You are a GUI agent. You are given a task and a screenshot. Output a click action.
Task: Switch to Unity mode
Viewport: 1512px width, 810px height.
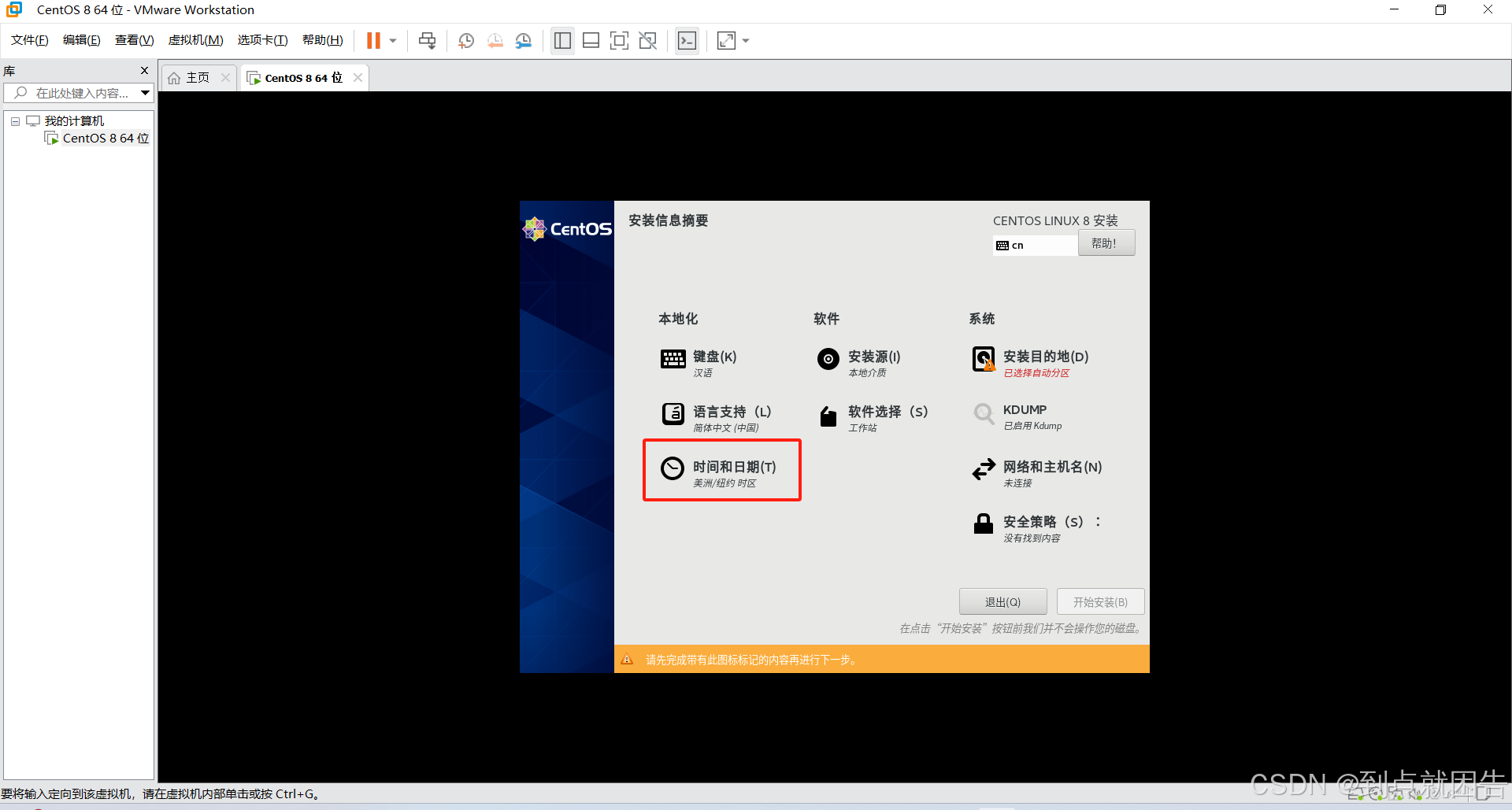[647, 41]
